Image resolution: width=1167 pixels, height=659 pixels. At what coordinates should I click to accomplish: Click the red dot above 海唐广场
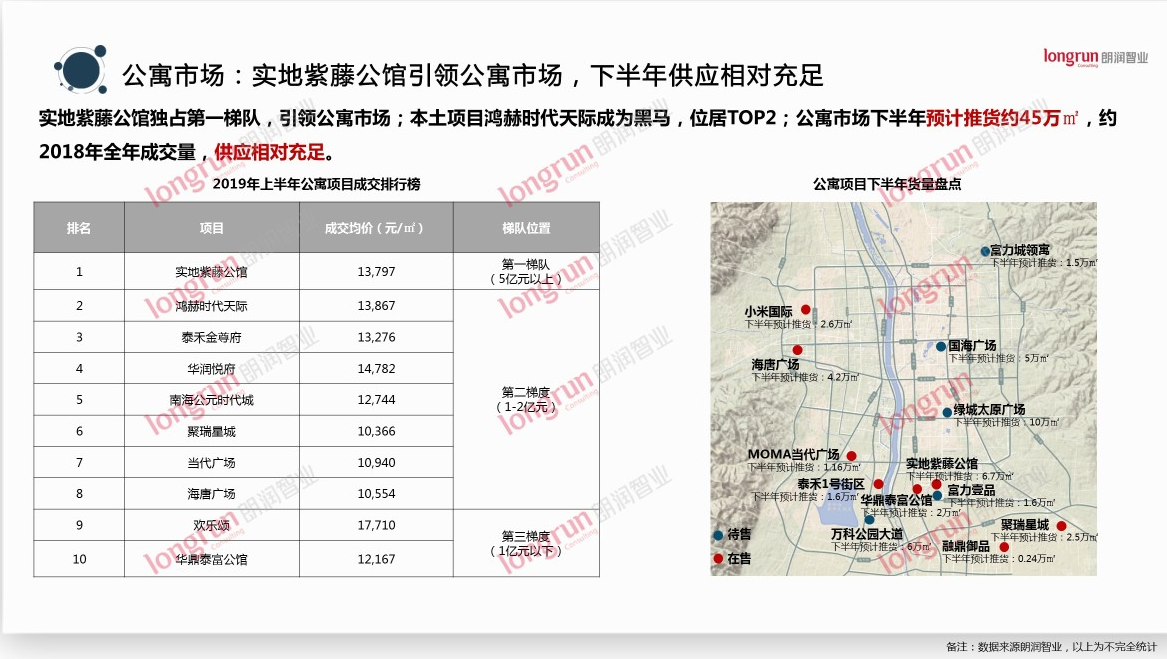pos(797,350)
